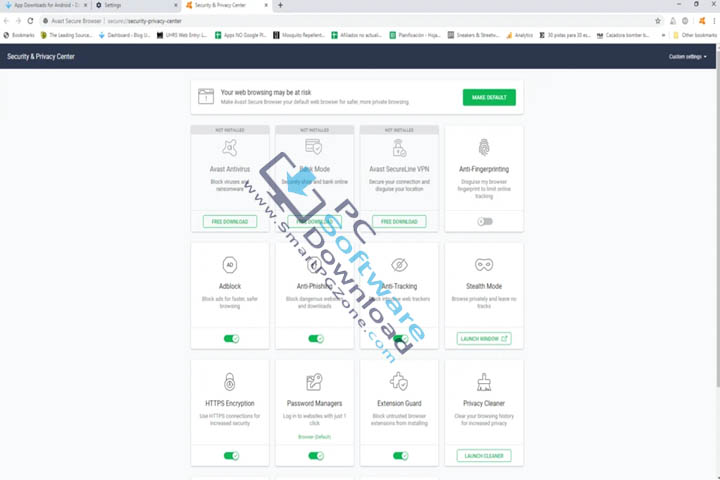Expand the Custom settings dropdown
The image size is (720, 480).
(687, 56)
